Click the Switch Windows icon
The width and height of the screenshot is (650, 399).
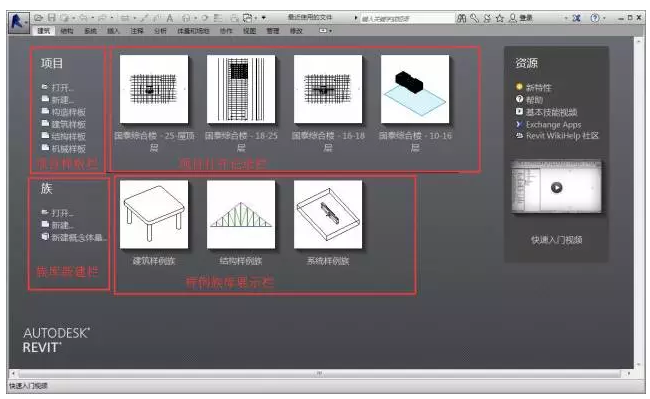pyautogui.click(x=247, y=18)
